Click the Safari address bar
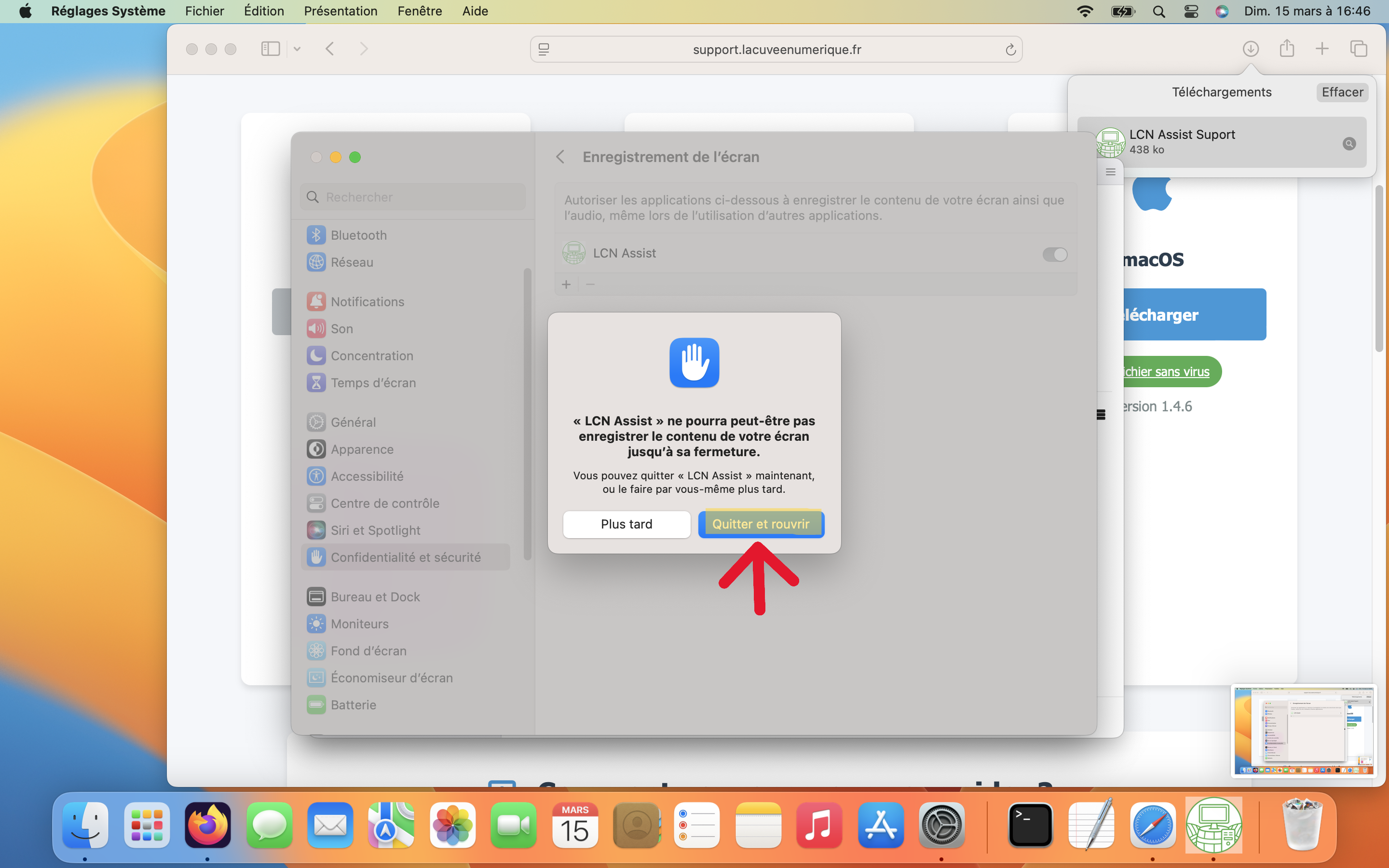1389x868 pixels. pos(776,49)
